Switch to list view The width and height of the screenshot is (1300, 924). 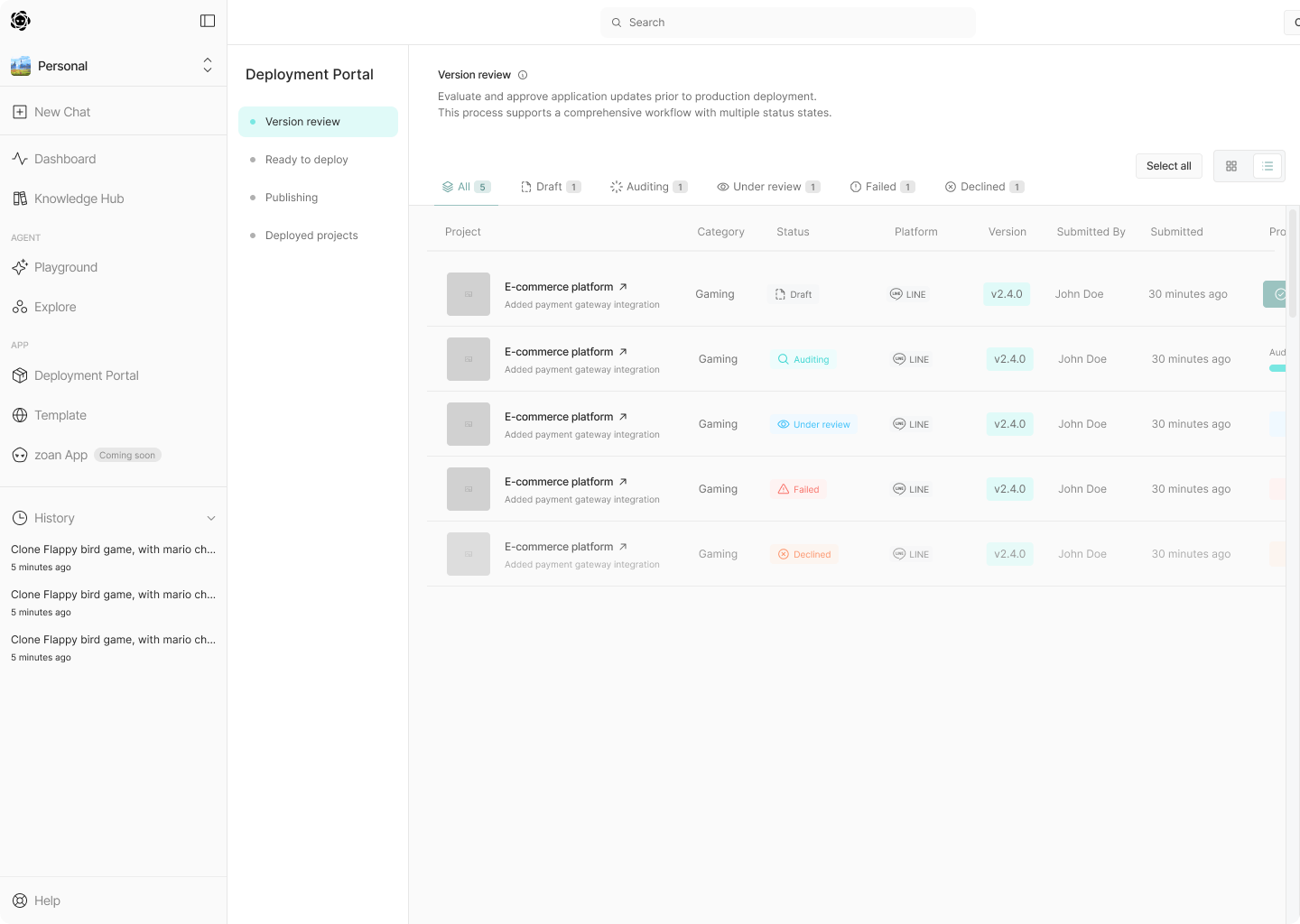[x=1267, y=166]
